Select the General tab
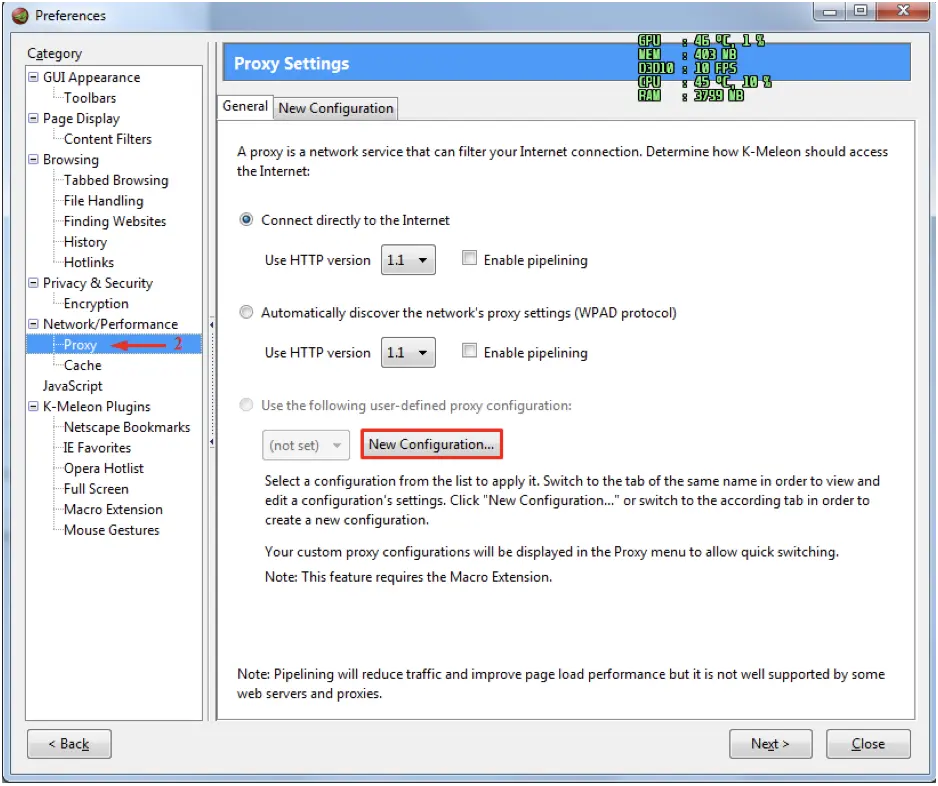 [x=245, y=106]
